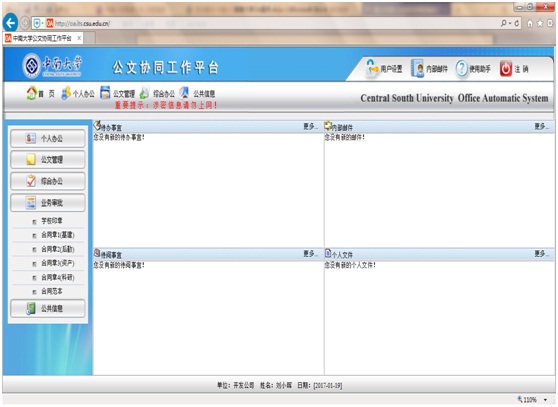
Task: Open browser home icon
Action: (530, 23)
